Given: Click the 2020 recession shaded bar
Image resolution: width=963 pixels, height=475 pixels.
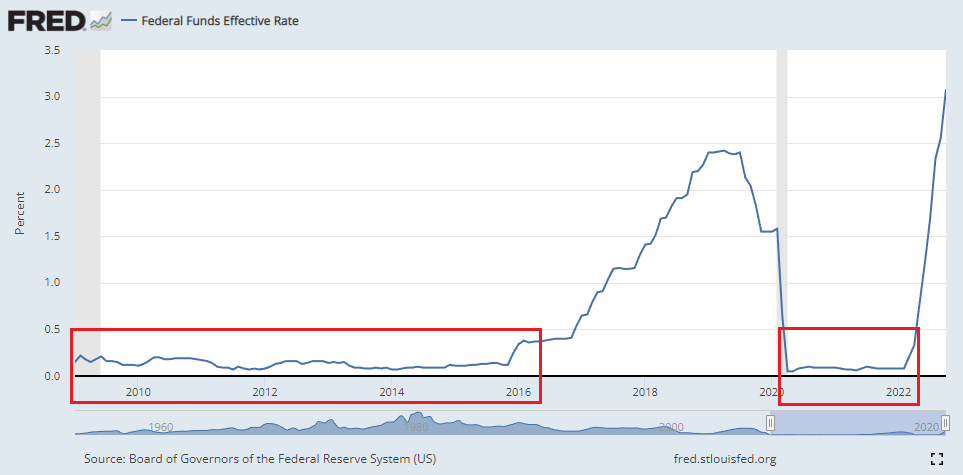Looking at the screenshot, I should point(782,200).
